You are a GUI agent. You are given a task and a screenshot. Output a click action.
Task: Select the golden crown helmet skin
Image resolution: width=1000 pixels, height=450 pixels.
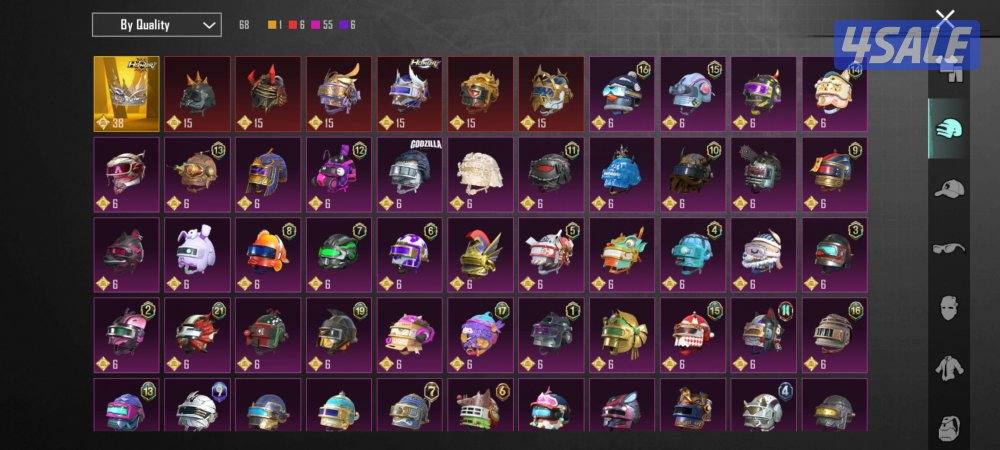pos(126,94)
